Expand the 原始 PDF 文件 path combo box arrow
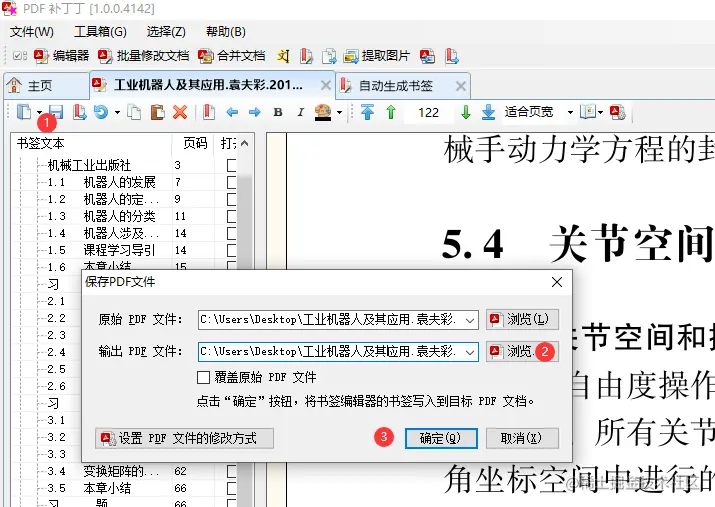 point(470,320)
